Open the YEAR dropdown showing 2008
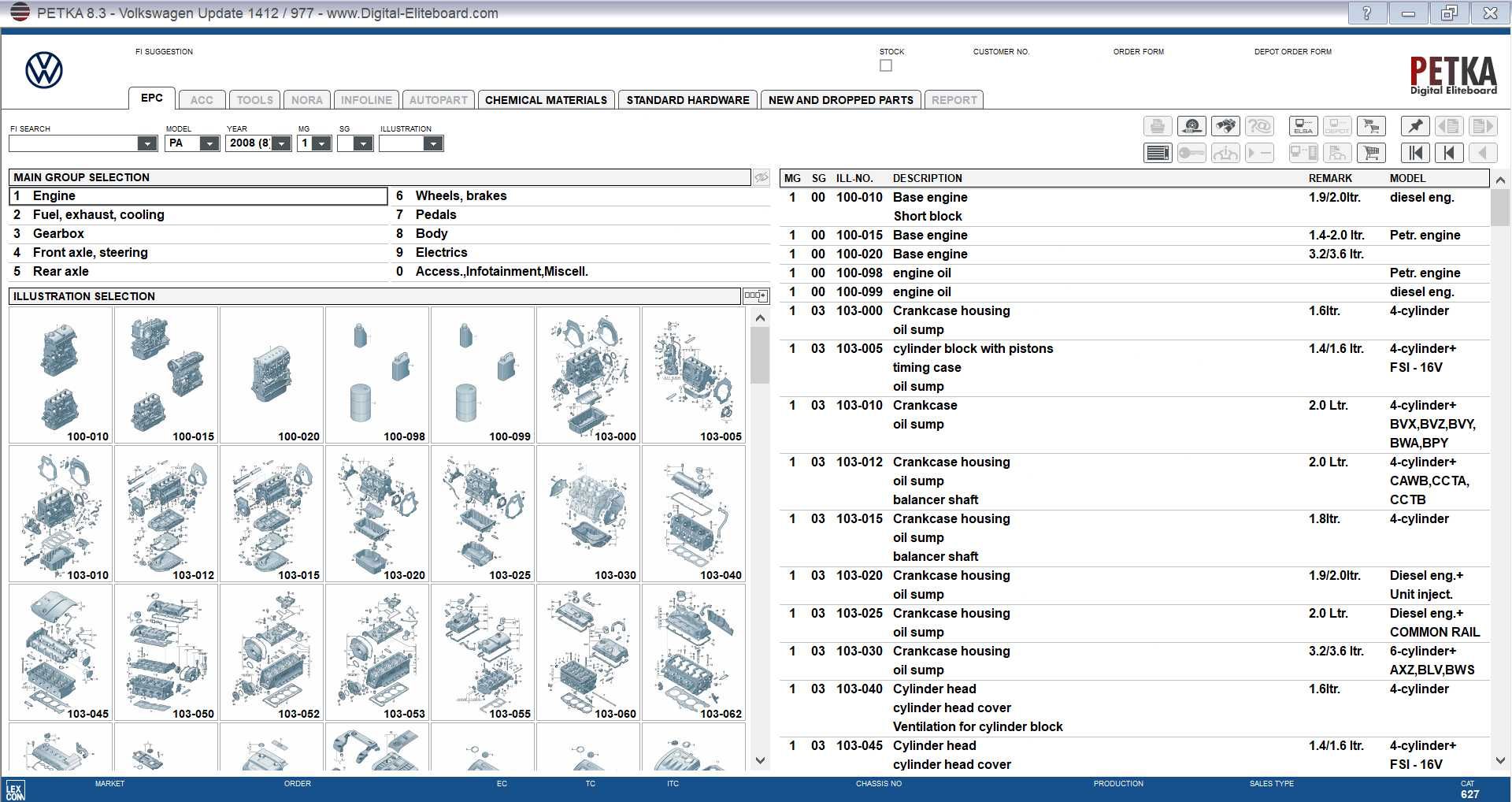This screenshot has height=802, width=1512. click(x=281, y=143)
